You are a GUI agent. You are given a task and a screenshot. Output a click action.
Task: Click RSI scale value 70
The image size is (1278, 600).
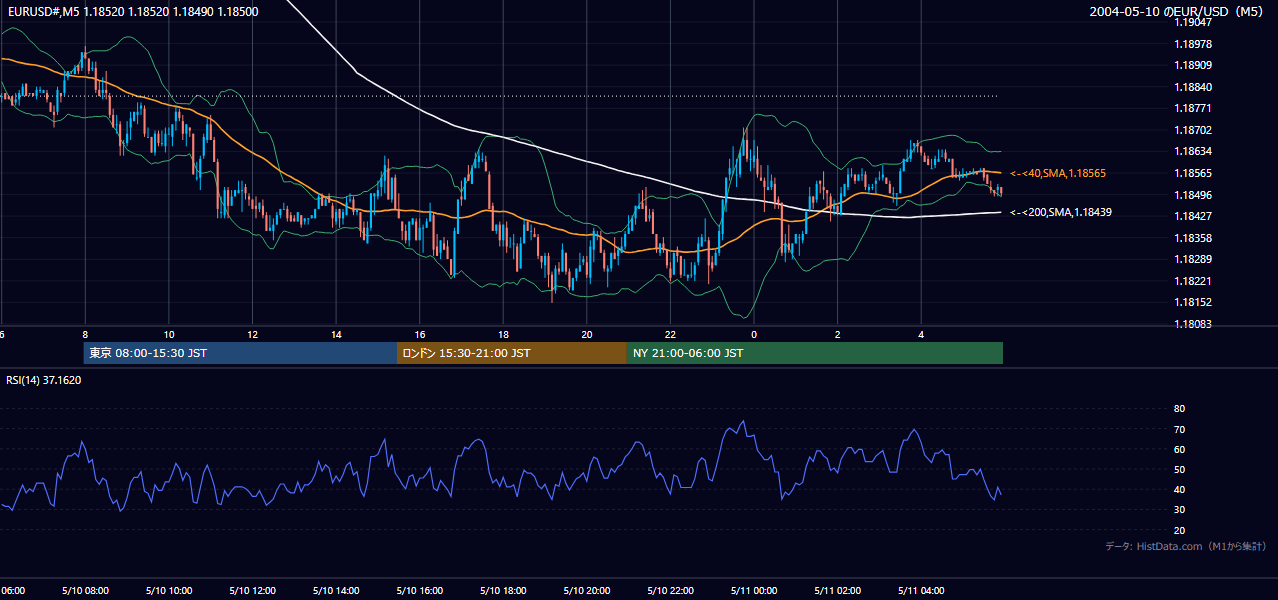click(x=1179, y=429)
